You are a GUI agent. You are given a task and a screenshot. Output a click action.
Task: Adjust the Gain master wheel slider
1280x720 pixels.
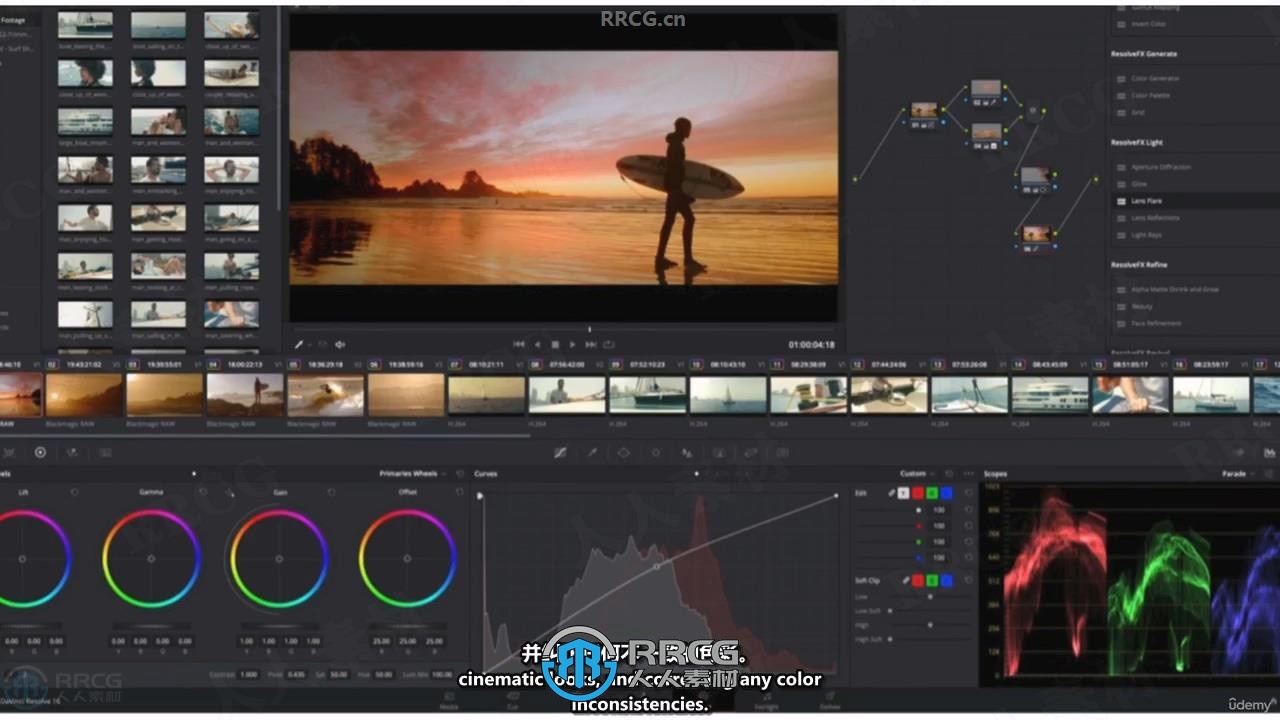[x=279, y=626]
